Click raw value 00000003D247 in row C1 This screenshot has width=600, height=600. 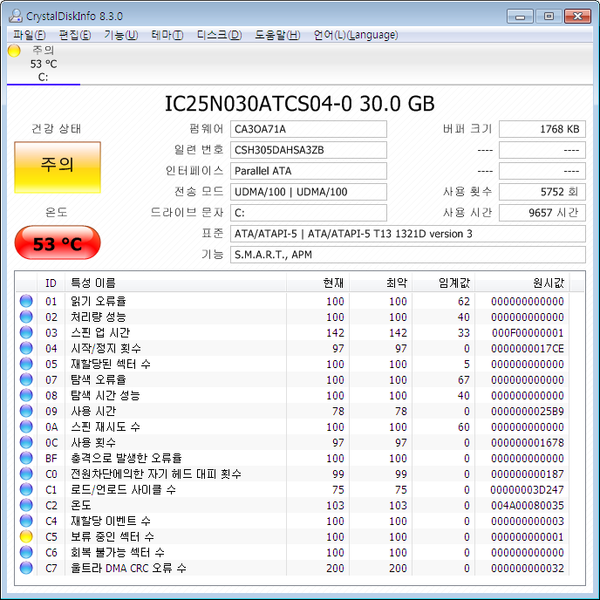coord(527,489)
